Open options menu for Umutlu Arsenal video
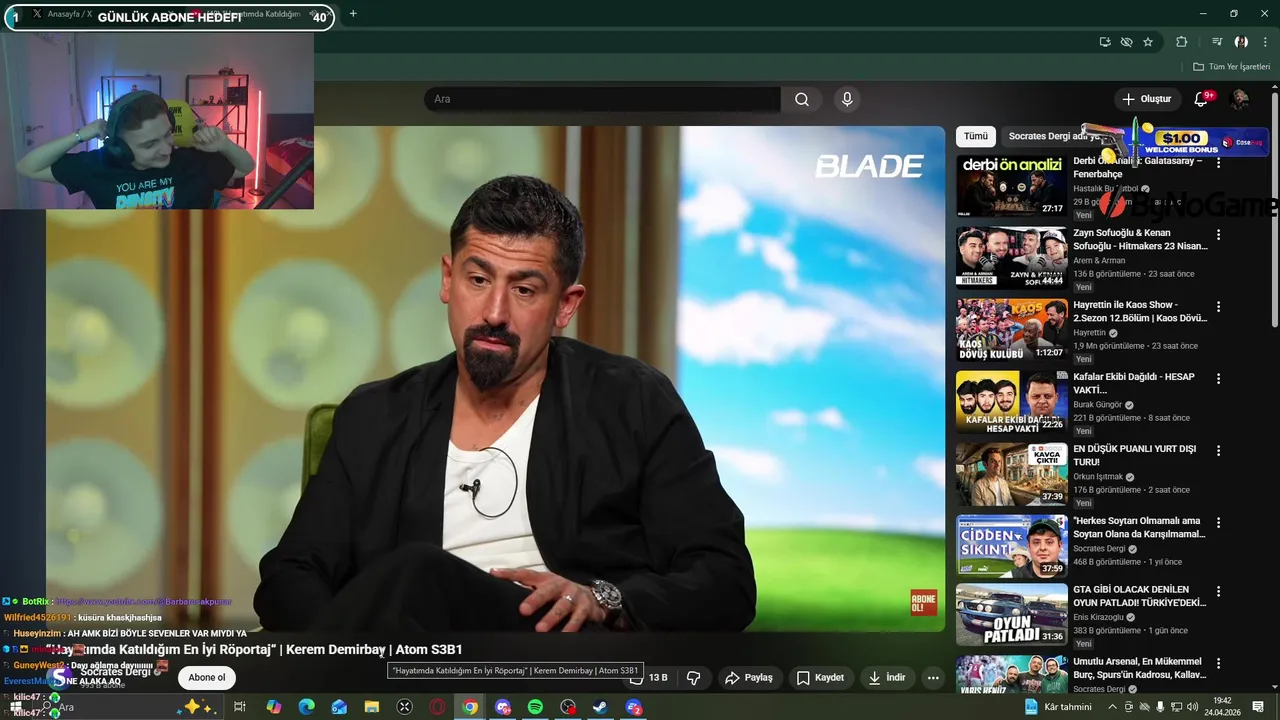Viewport: 1280px width, 720px height. pyautogui.click(x=1218, y=664)
